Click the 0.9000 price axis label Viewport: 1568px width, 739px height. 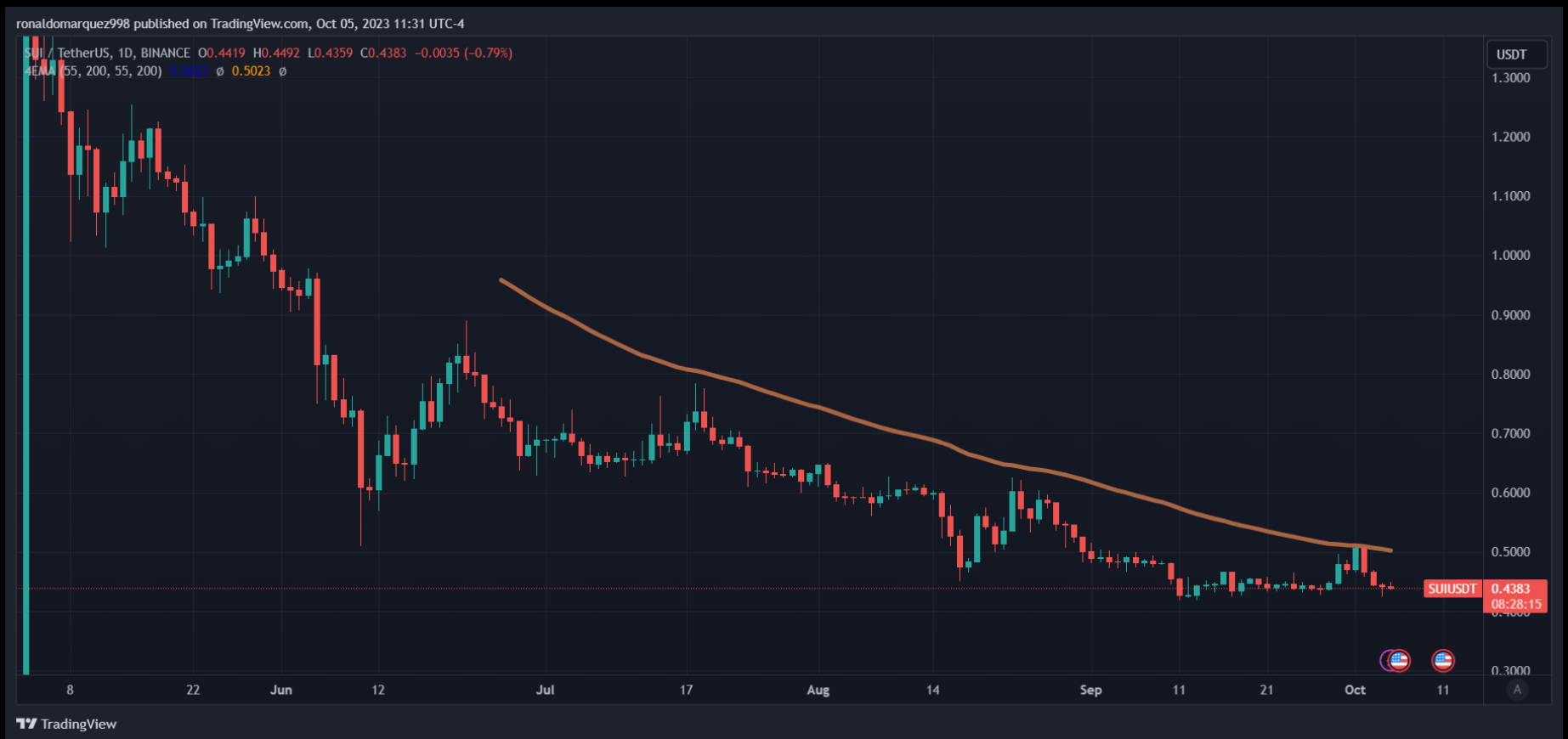(1511, 315)
